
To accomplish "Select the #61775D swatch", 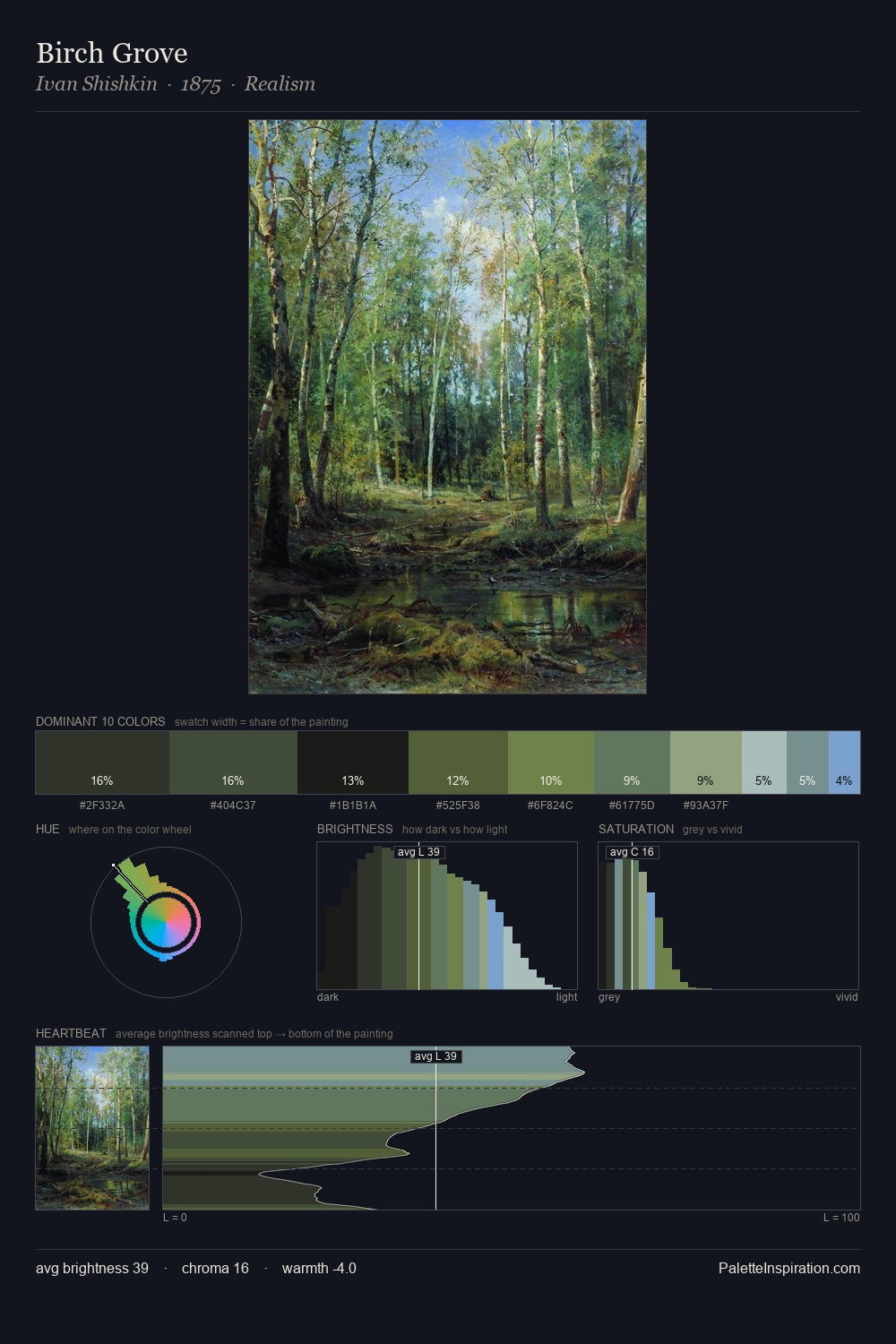I will point(632,762).
